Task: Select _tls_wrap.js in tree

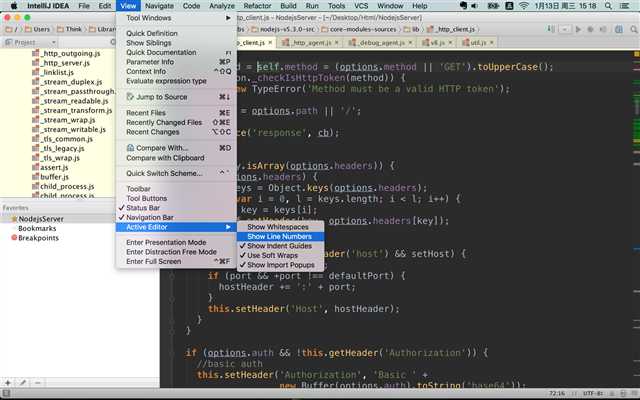Action: (x=56, y=158)
